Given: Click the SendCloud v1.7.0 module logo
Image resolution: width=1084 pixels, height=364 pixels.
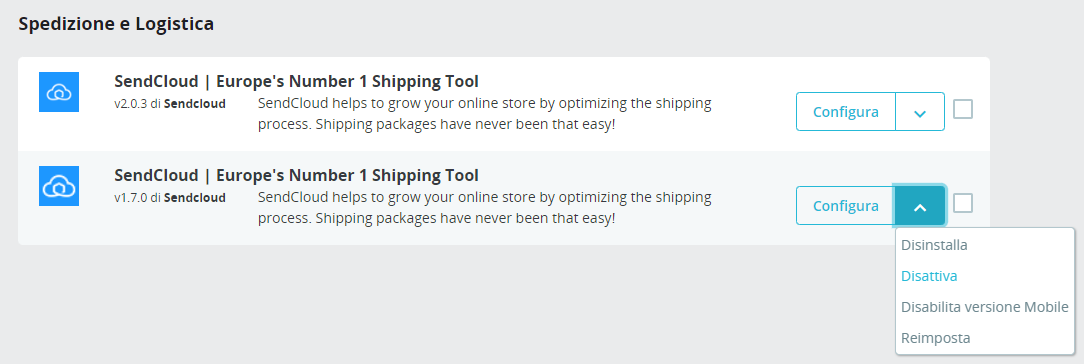Looking at the screenshot, I should tap(59, 186).
